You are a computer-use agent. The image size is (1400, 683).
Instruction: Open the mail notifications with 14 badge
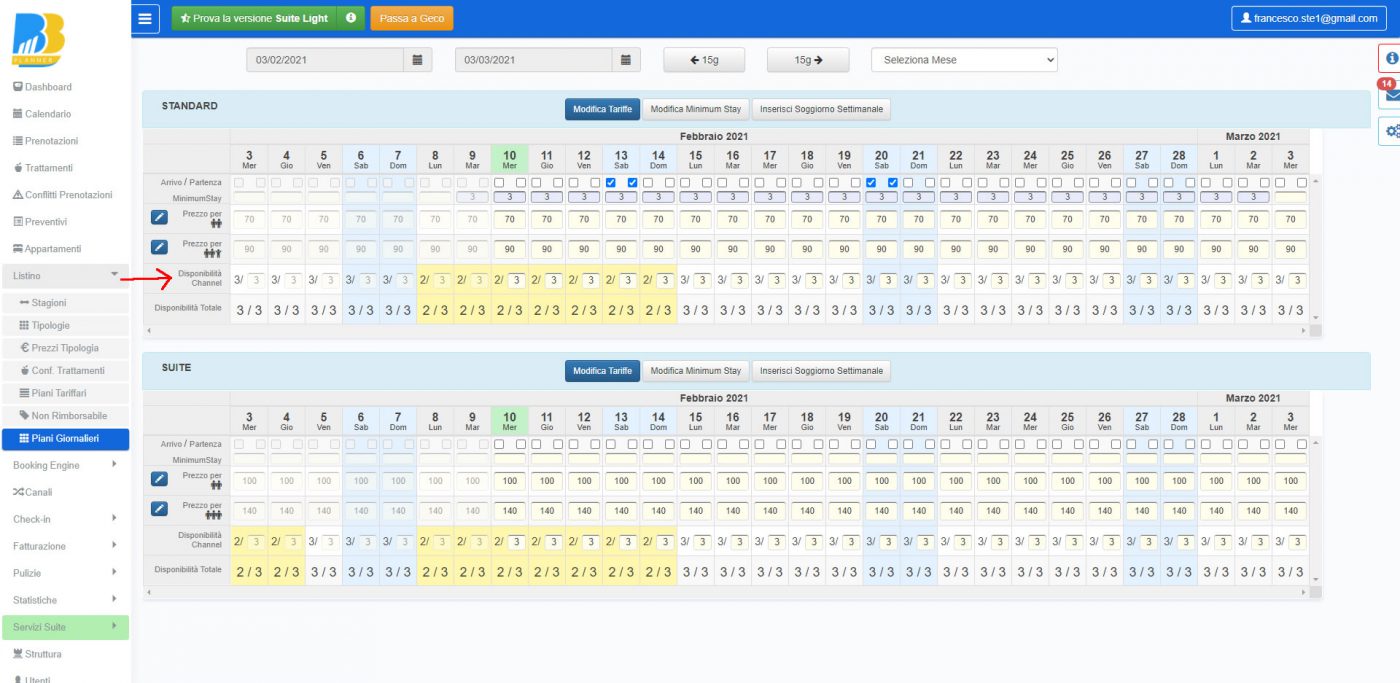(x=1390, y=94)
